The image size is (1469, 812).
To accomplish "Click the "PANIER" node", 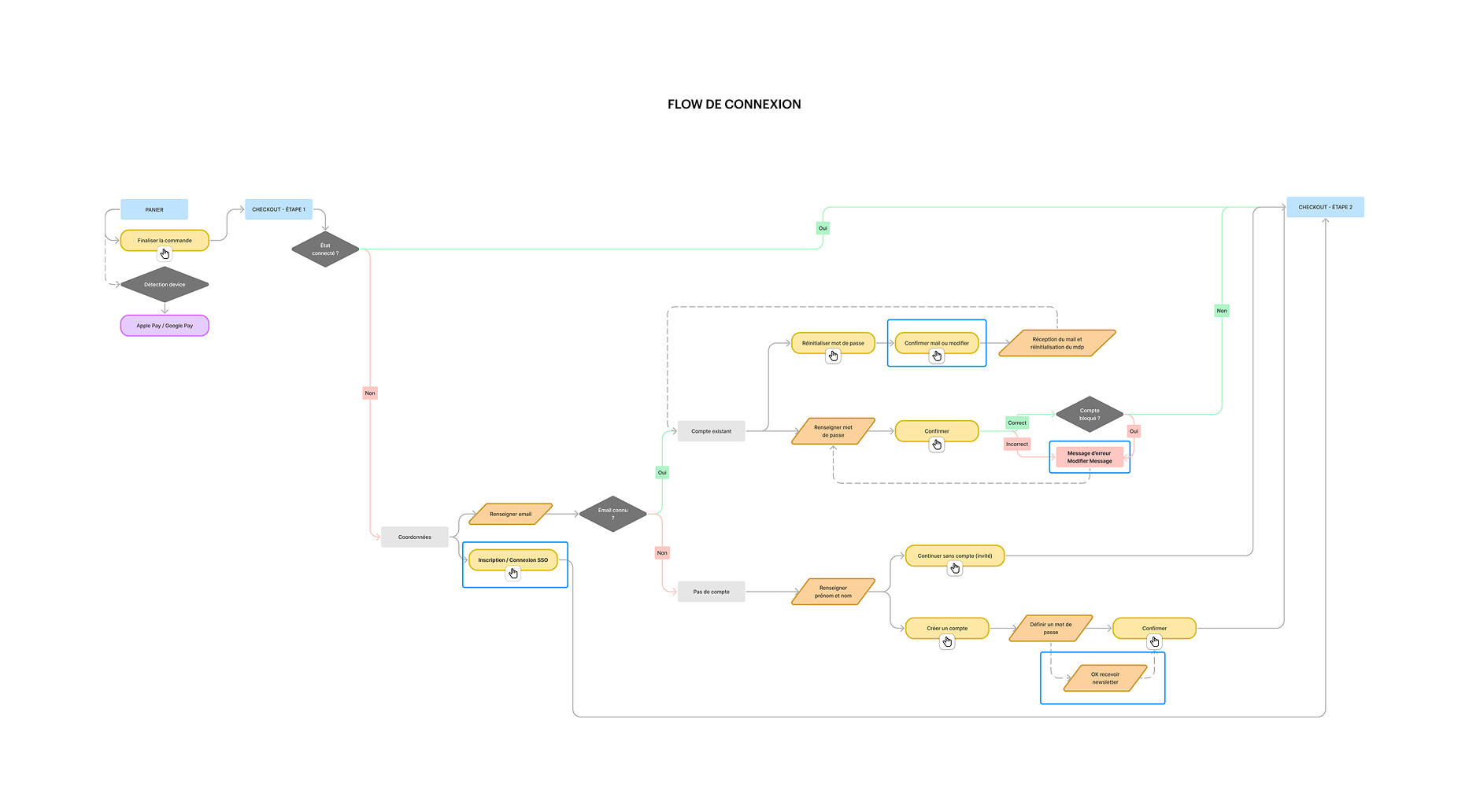I will (154, 209).
